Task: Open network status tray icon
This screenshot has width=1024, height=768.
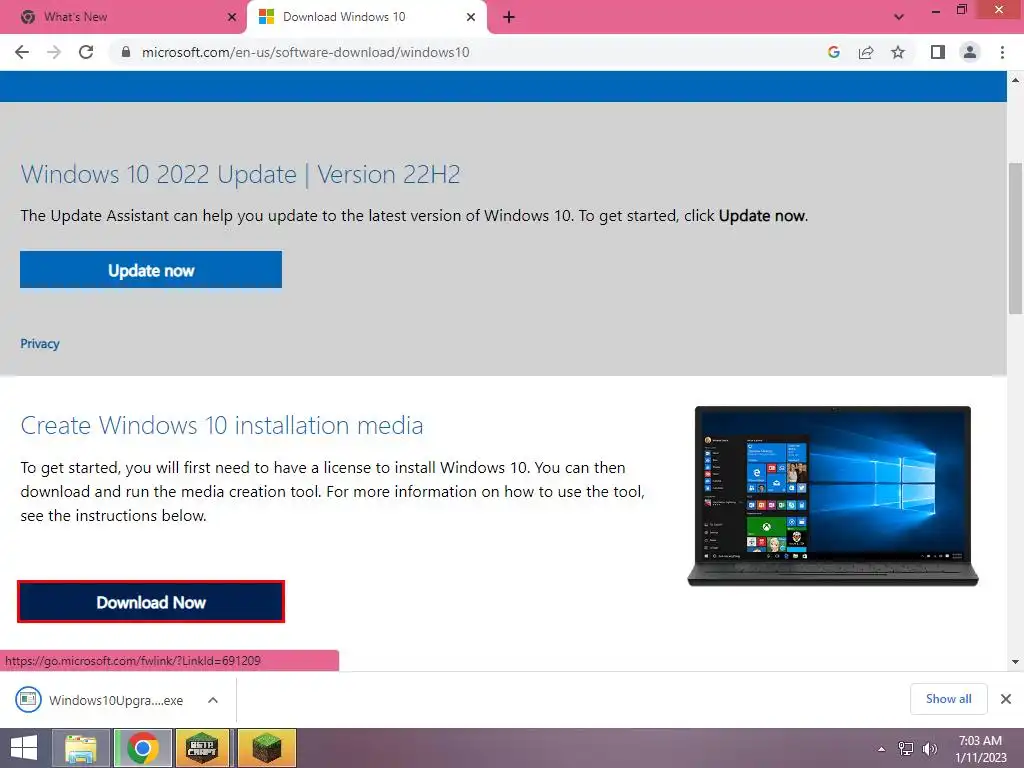Action: [x=906, y=749]
